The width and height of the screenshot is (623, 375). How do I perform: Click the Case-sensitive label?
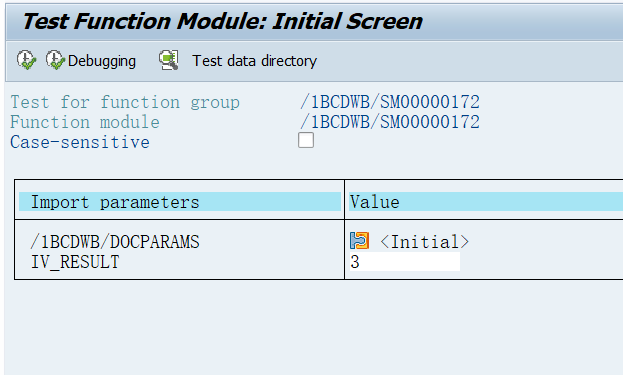80,142
